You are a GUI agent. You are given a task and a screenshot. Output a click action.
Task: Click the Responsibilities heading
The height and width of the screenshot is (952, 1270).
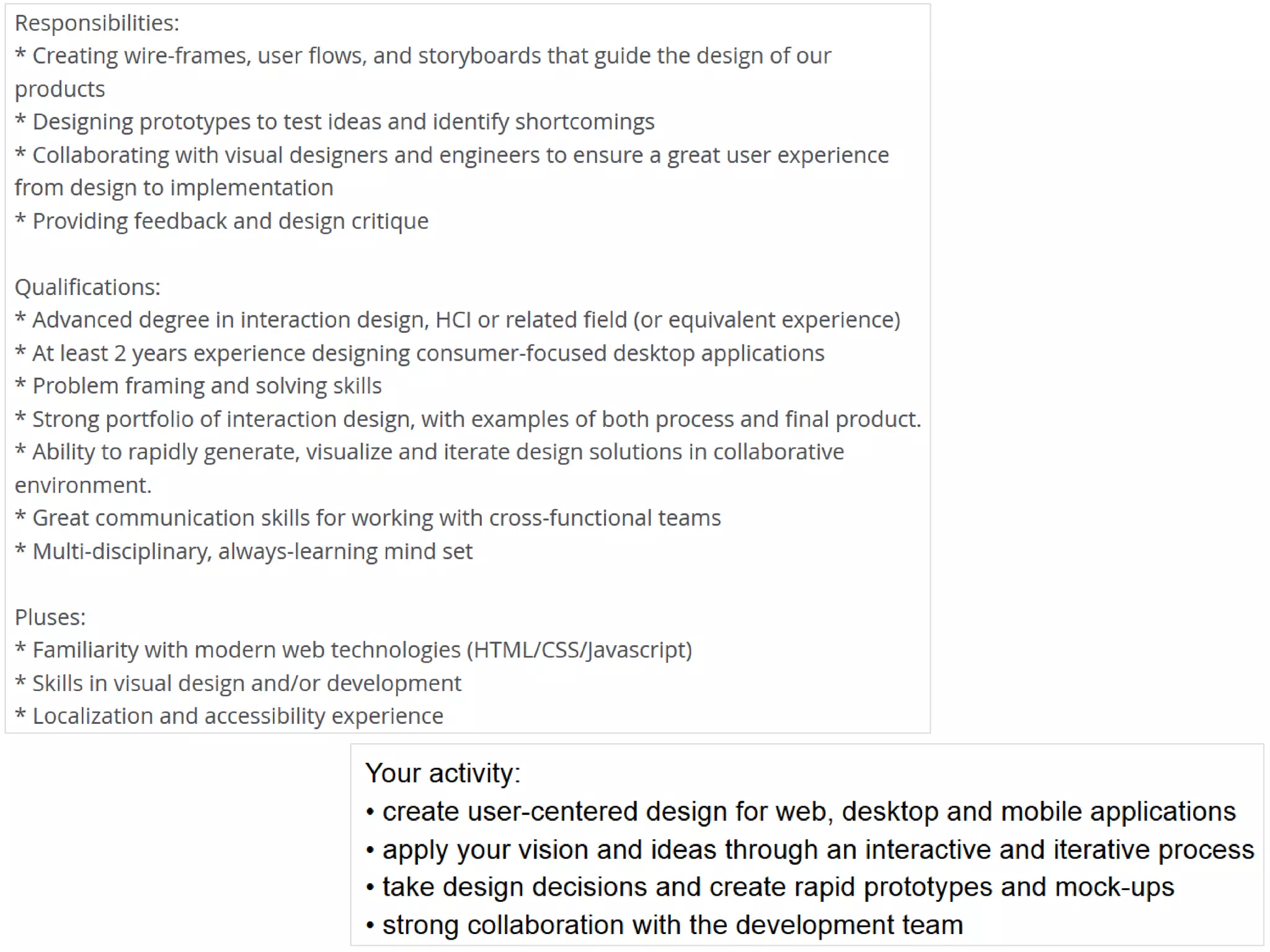pyautogui.click(x=97, y=23)
